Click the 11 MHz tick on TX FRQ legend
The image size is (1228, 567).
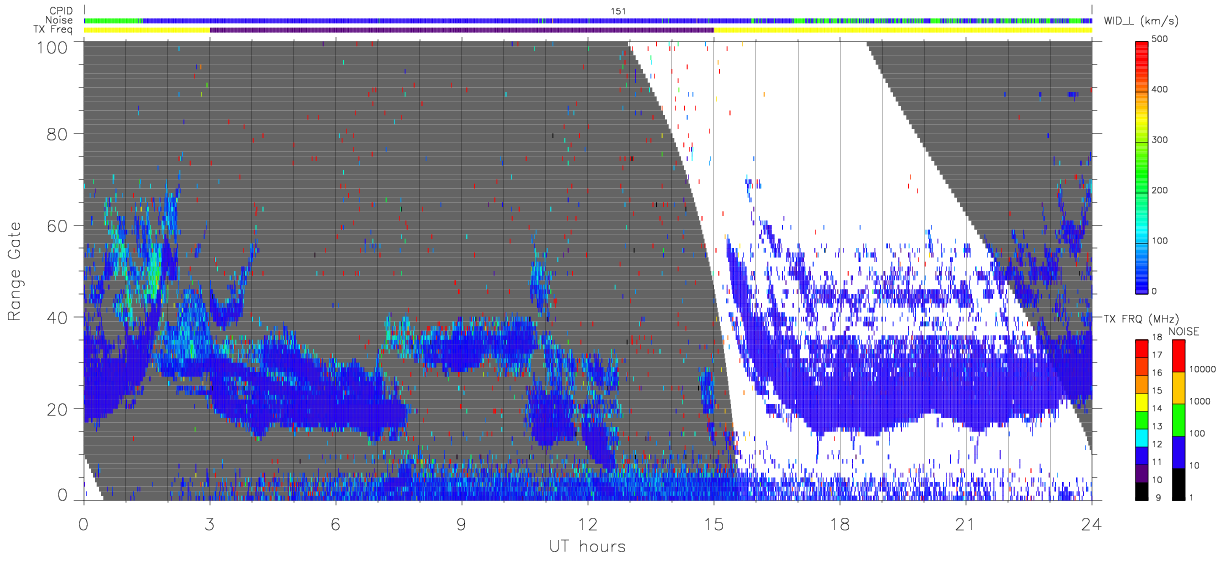[x=1156, y=463]
